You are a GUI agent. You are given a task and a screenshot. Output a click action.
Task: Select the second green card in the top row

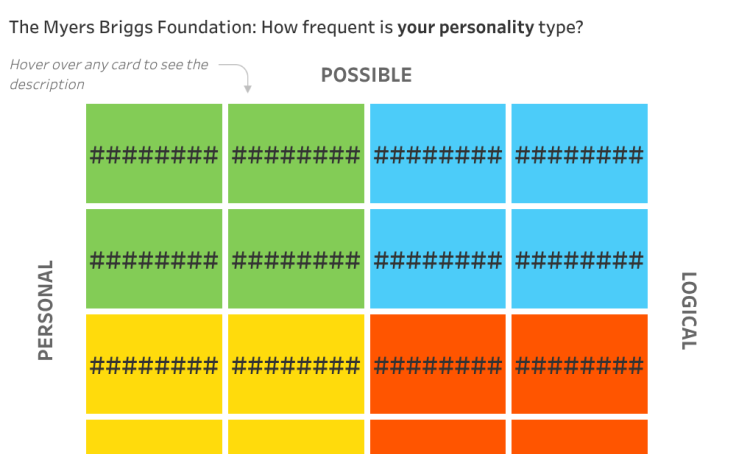coord(296,154)
